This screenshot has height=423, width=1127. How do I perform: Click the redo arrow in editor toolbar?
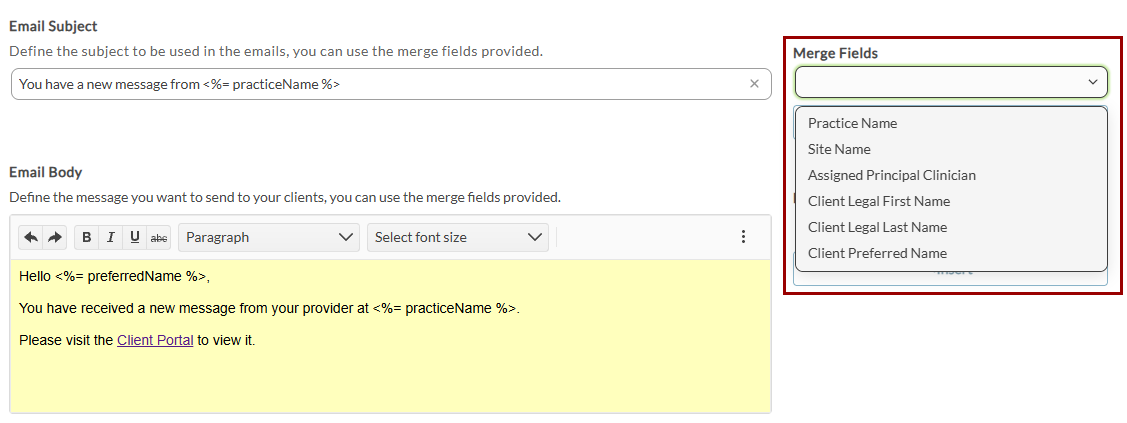point(55,237)
